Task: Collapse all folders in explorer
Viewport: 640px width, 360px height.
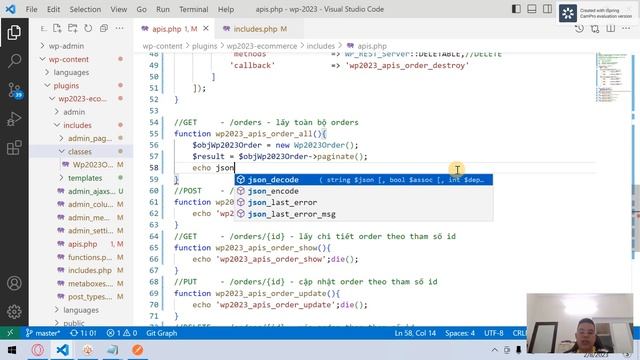Action: [104, 28]
